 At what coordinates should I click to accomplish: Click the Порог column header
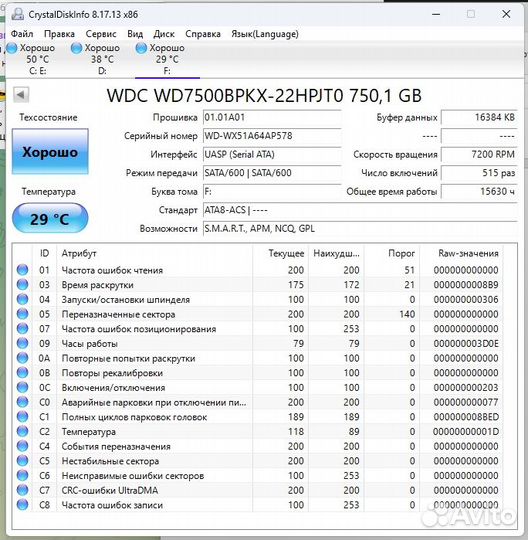pyautogui.click(x=392, y=253)
